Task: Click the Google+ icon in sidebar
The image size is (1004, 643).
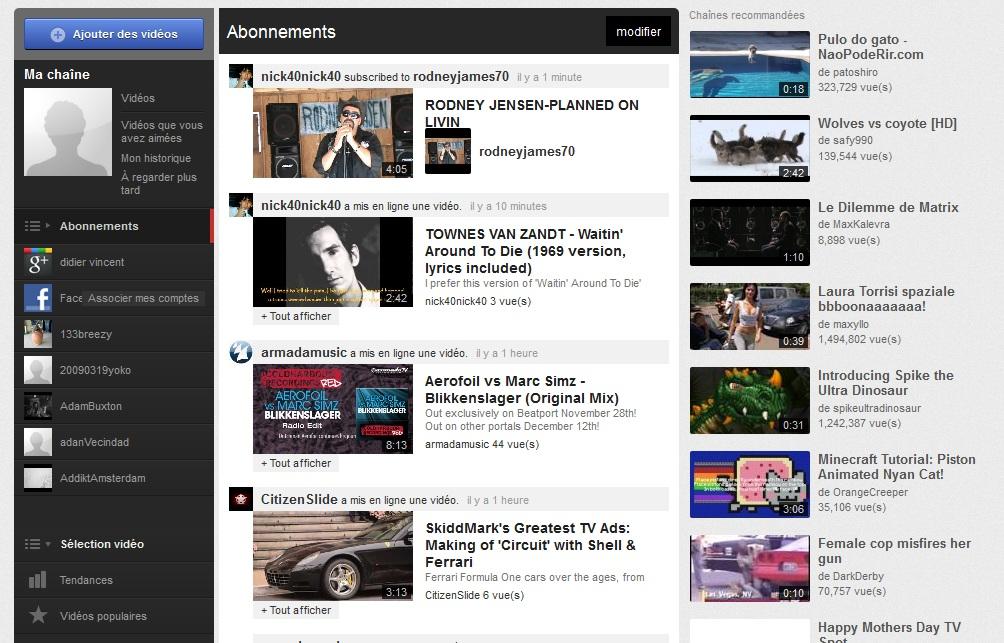Action: [38, 262]
